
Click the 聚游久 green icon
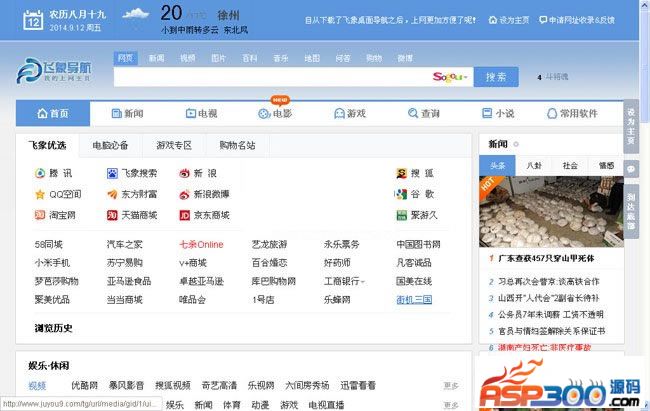click(401, 215)
